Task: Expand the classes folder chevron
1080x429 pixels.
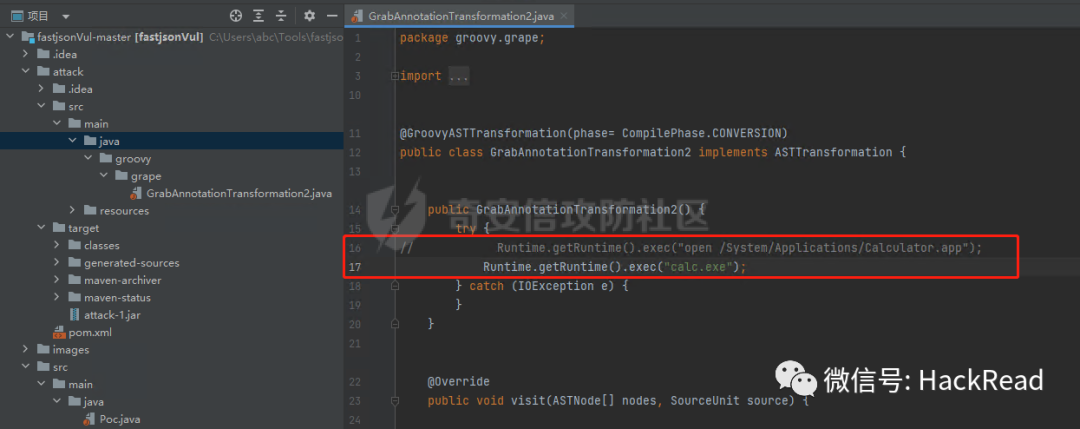Action: click(x=56, y=245)
